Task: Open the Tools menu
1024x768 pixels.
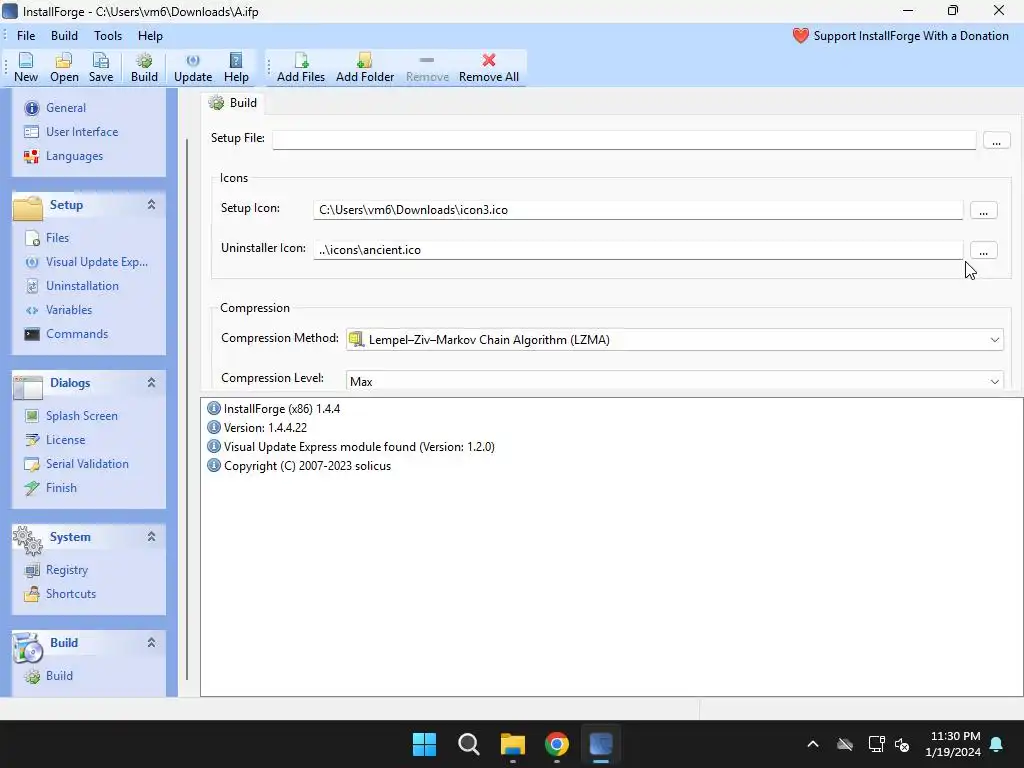Action: click(x=108, y=36)
